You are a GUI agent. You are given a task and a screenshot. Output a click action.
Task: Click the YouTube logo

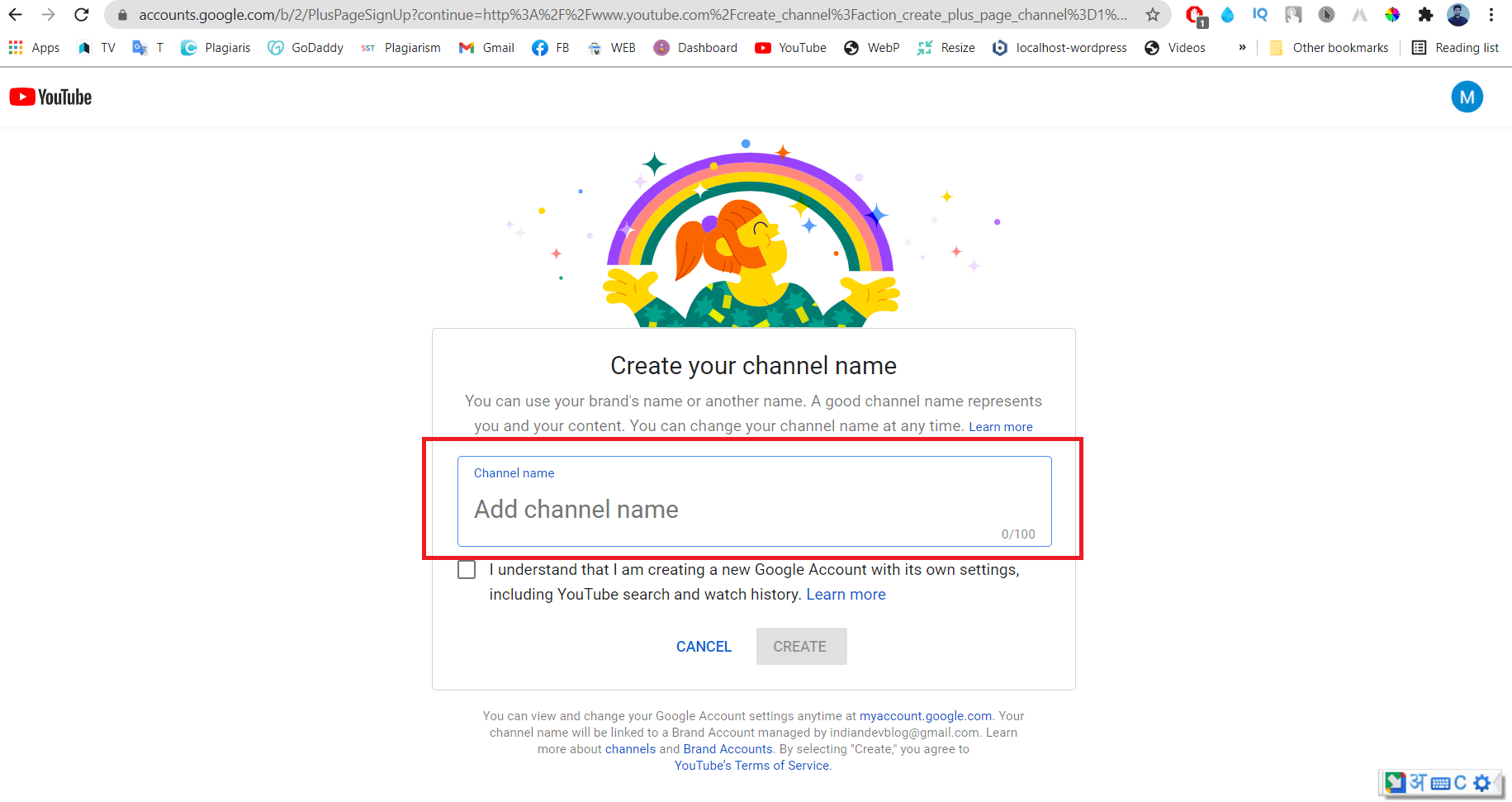point(50,97)
